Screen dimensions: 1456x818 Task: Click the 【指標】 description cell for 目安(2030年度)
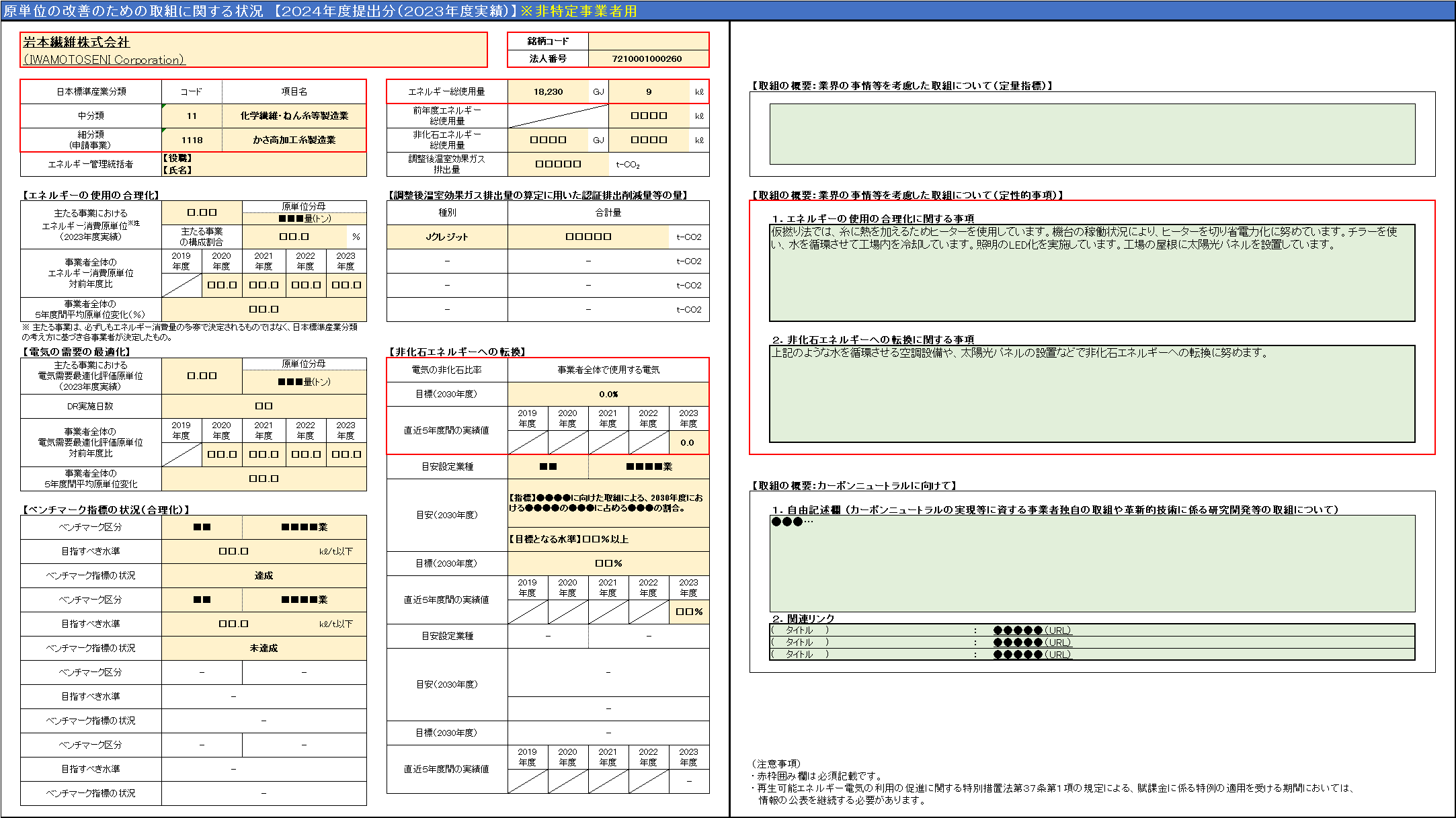[x=608, y=503]
